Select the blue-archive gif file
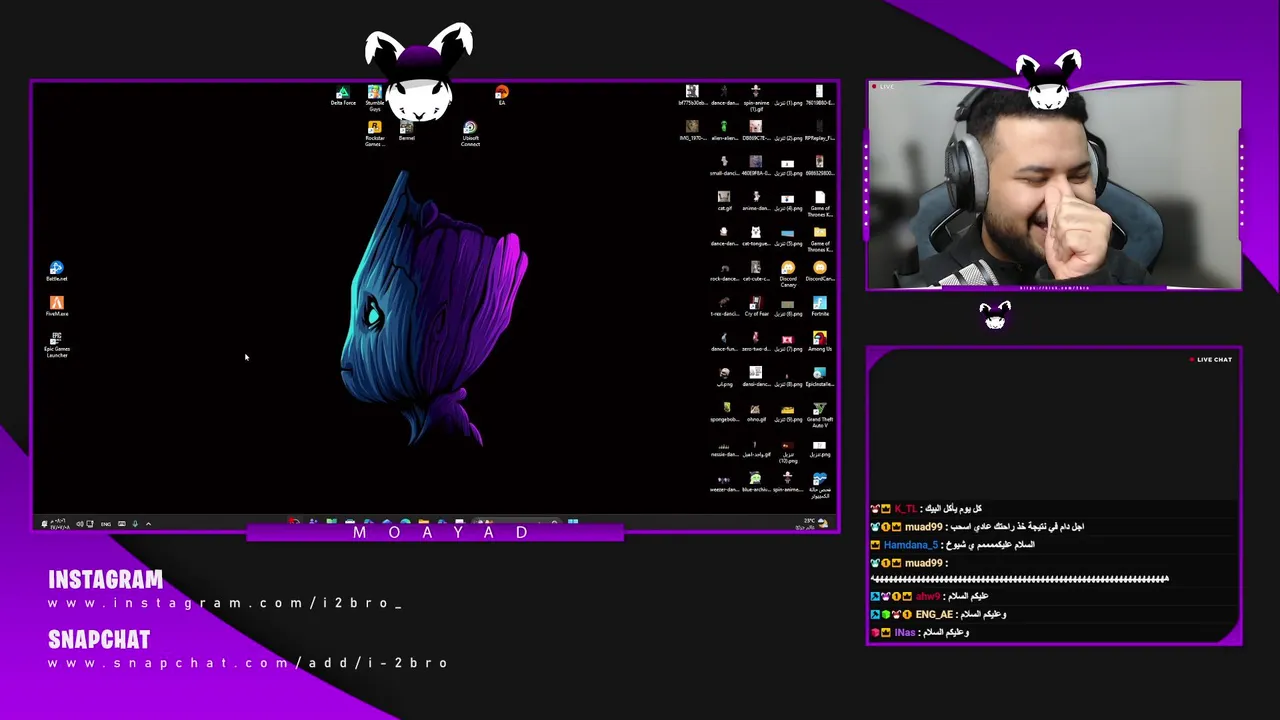The image size is (1280, 720). point(756,482)
